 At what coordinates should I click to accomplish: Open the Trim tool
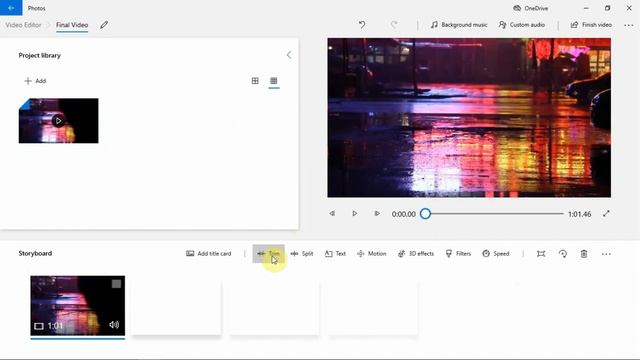click(268, 253)
